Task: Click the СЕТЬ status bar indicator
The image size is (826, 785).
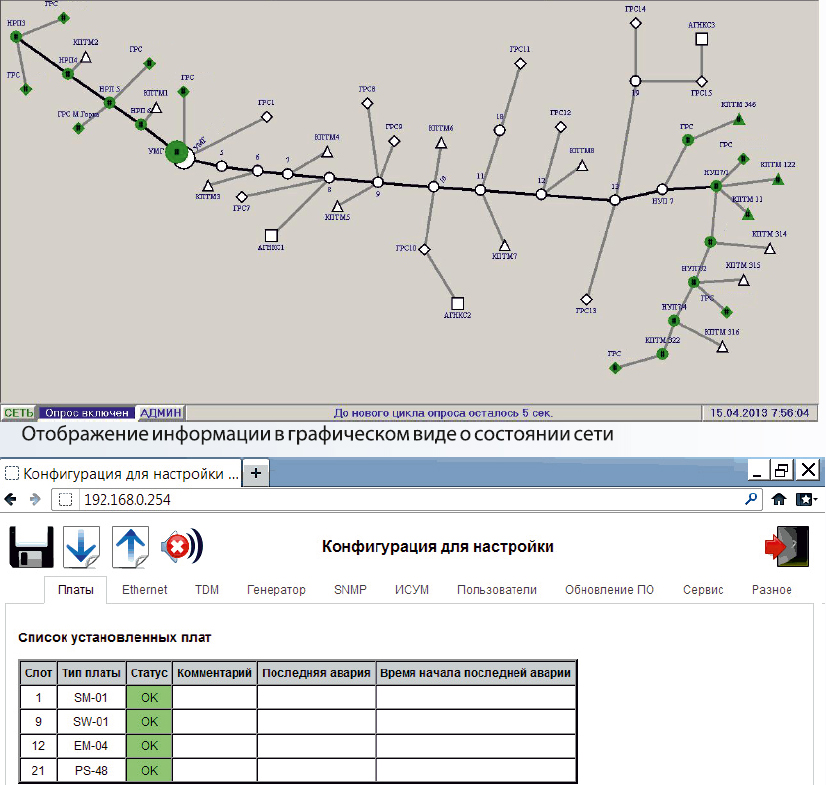Action: [19, 413]
